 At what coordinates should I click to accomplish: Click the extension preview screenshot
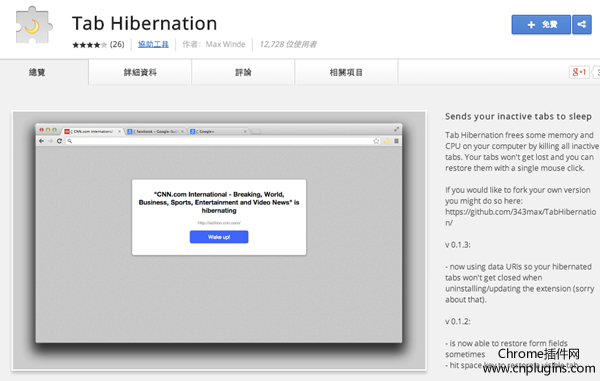coord(219,241)
